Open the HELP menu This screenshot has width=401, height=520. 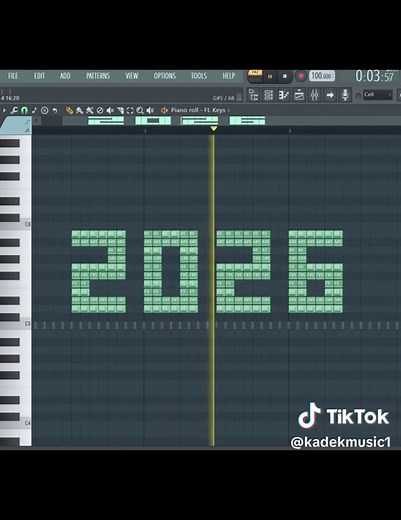point(229,76)
